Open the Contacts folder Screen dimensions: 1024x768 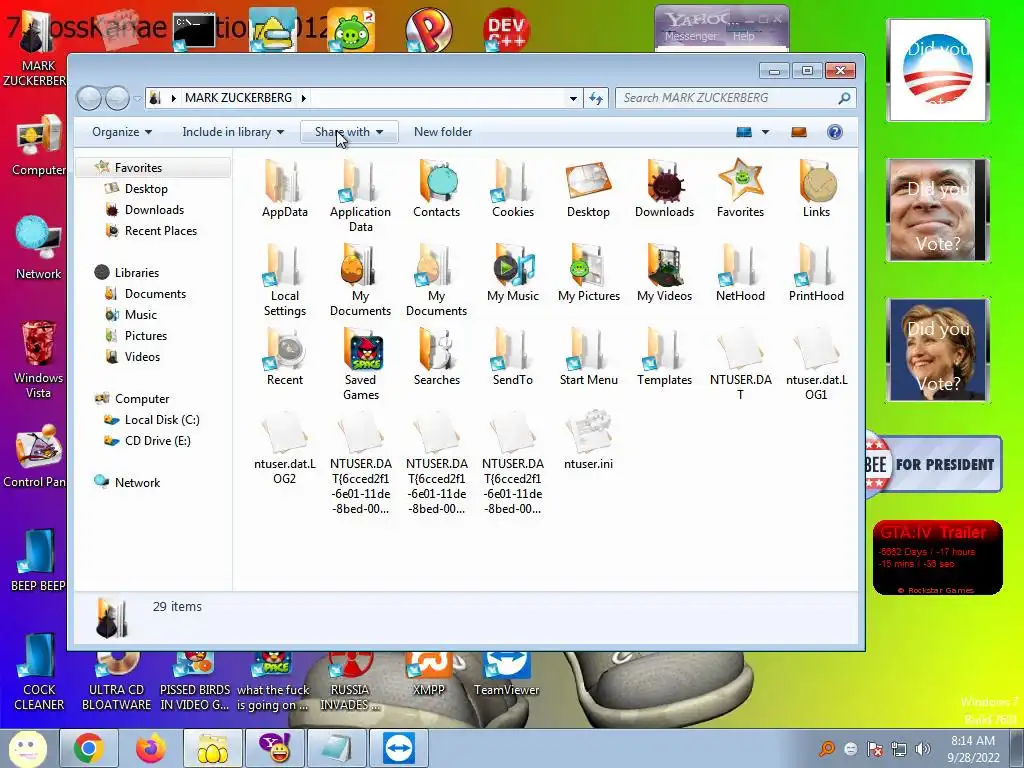(x=436, y=189)
